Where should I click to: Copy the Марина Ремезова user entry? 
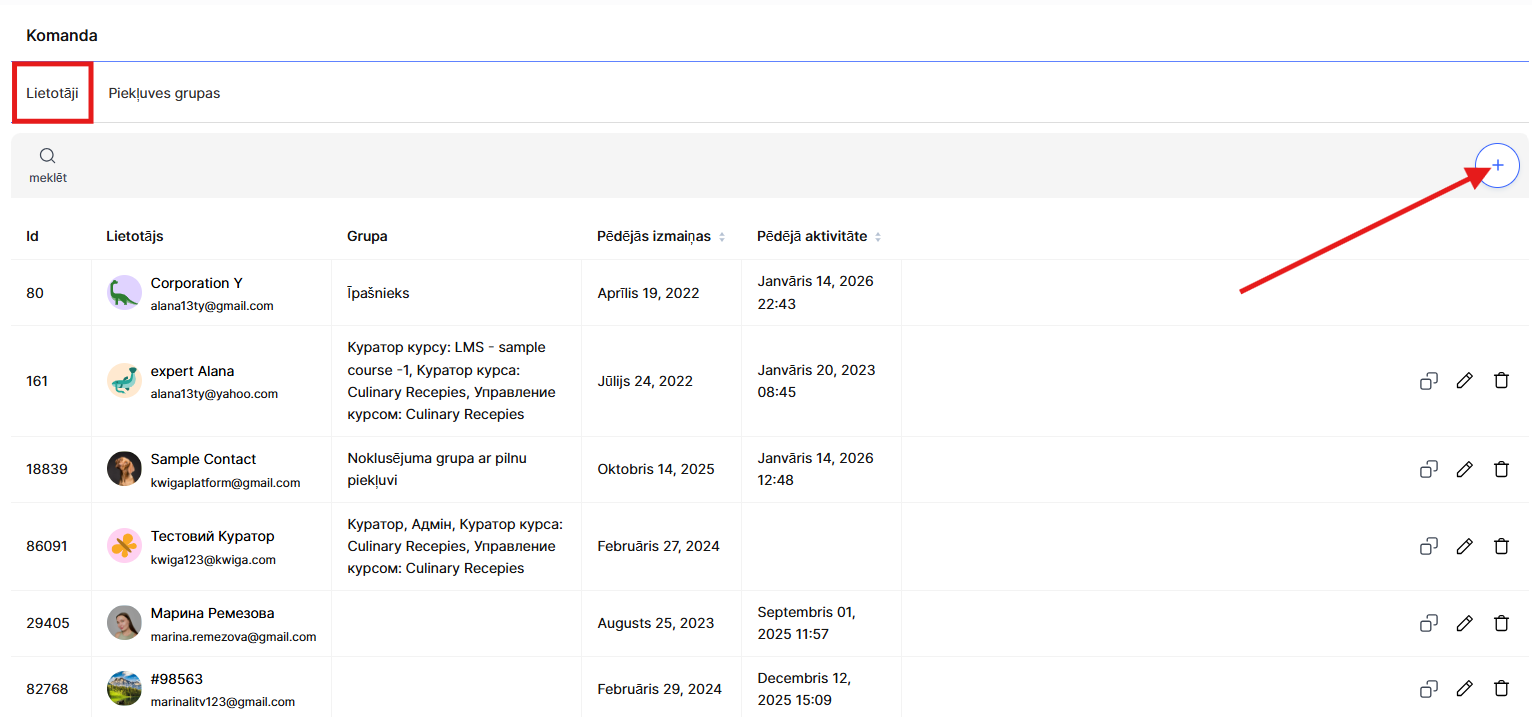pos(1428,624)
